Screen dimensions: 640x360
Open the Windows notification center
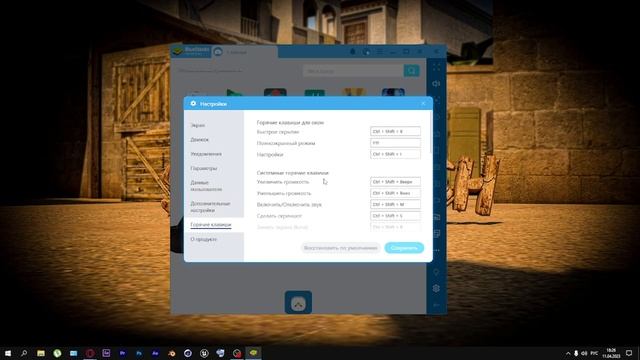[x=629, y=353]
